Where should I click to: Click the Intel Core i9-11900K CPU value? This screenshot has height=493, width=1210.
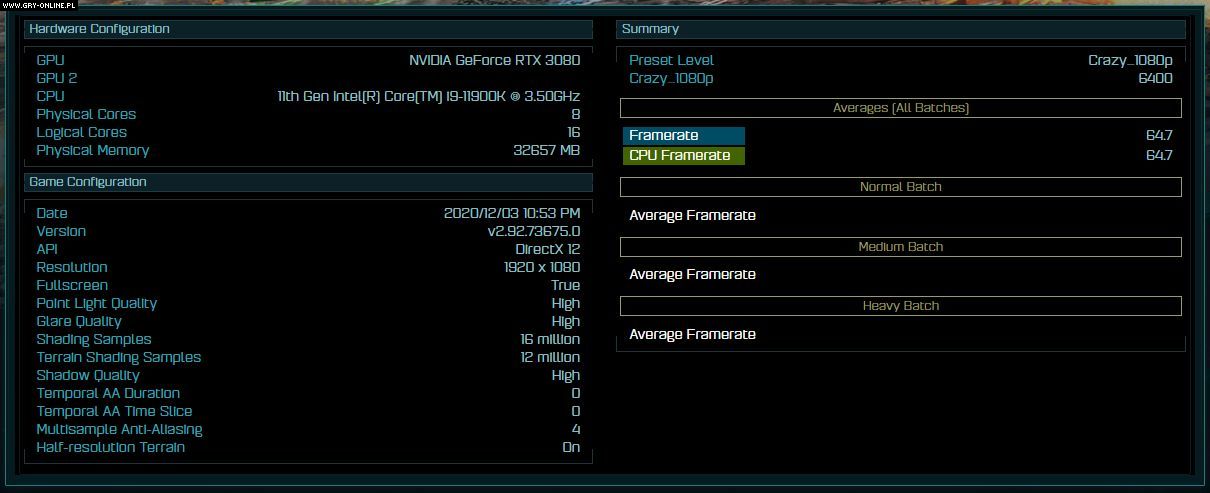click(428, 97)
